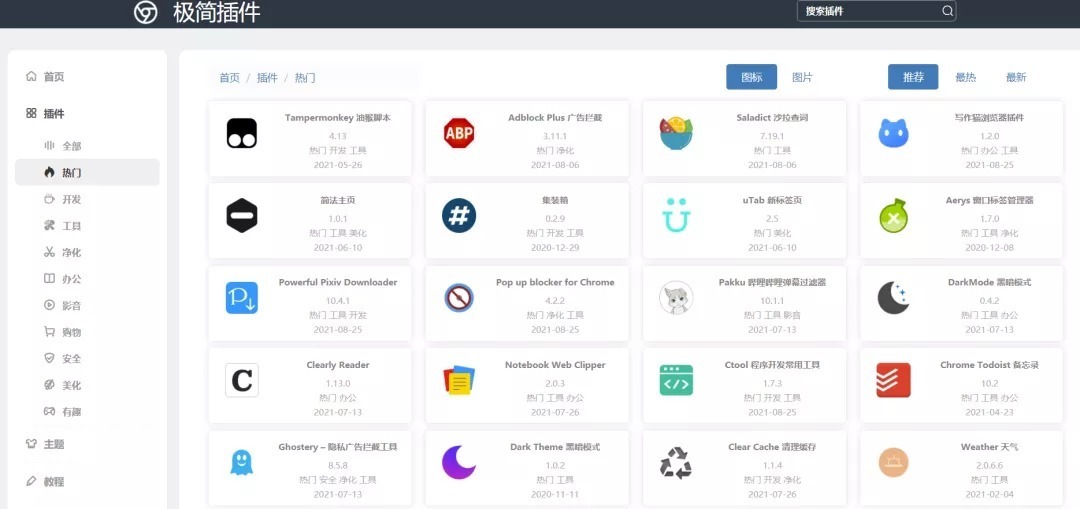Image resolution: width=1080 pixels, height=509 pixels.
Task: Open the 主题 sidebar menu
Action: click(54, 444)
